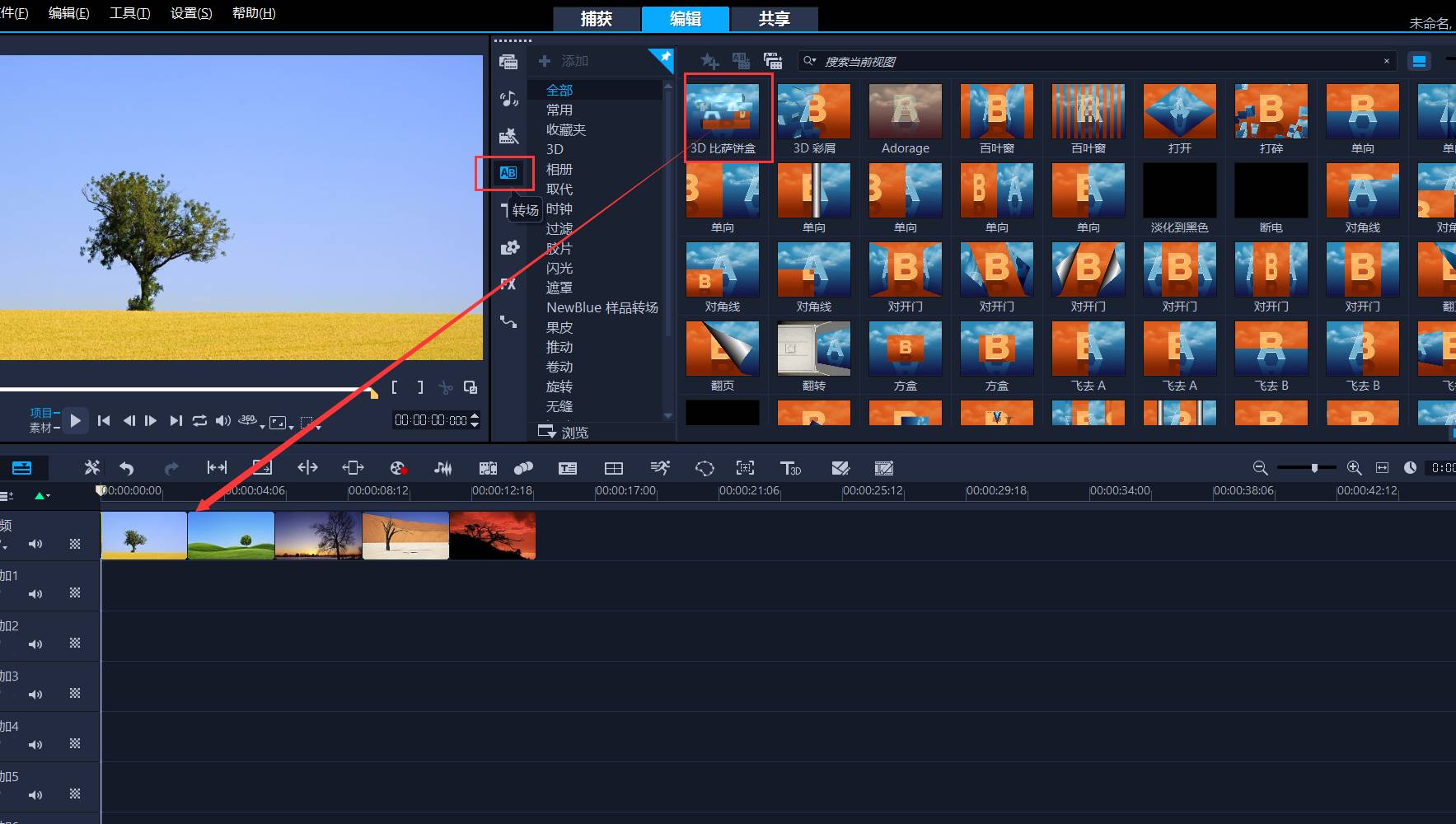Open the system volume speaker control
The width and height of the screenshot is (1456, 824).
pyautogui.click(x=223, y=421)
